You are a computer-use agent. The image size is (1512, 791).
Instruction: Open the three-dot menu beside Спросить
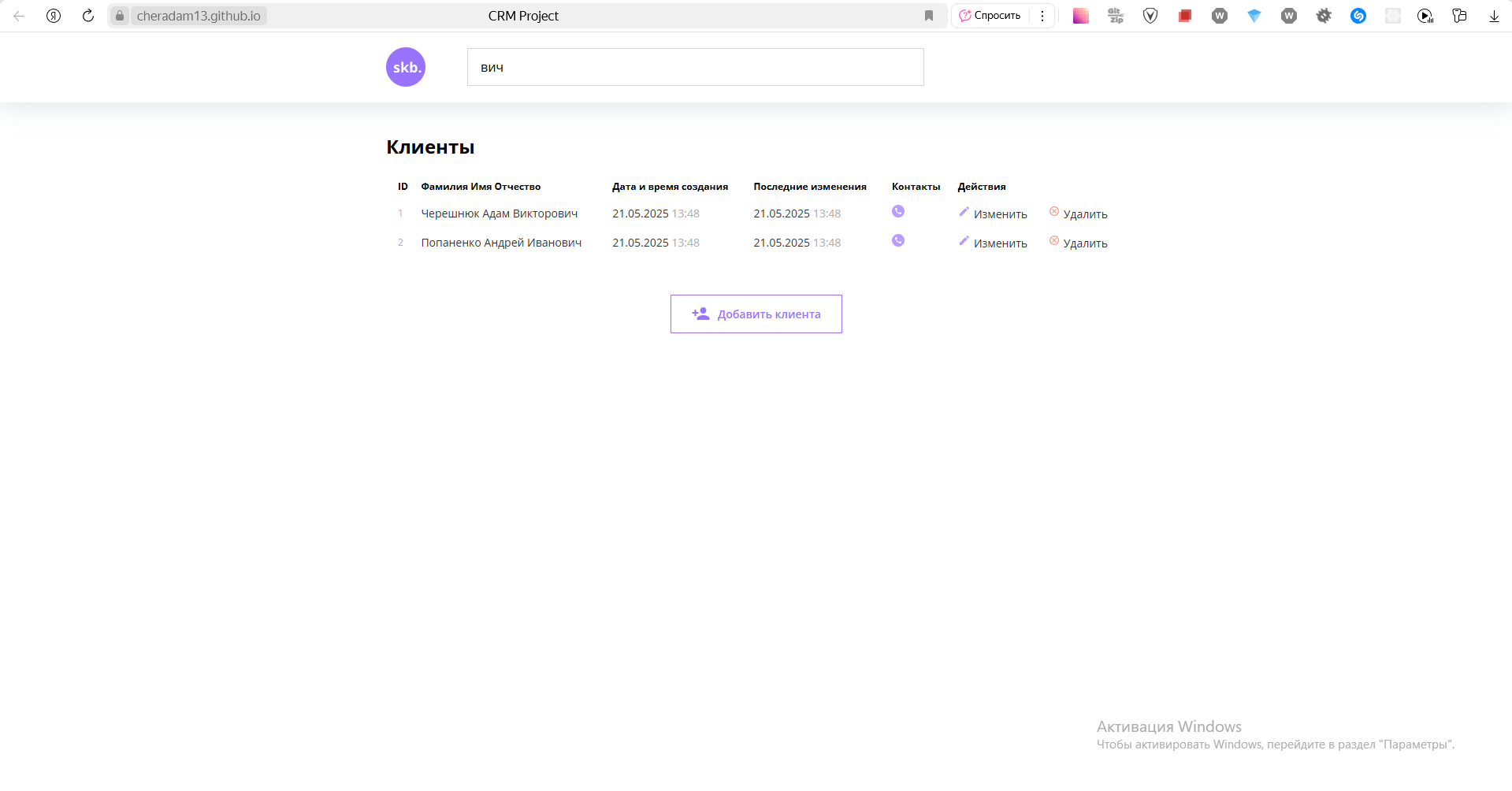pos(1042,16)
